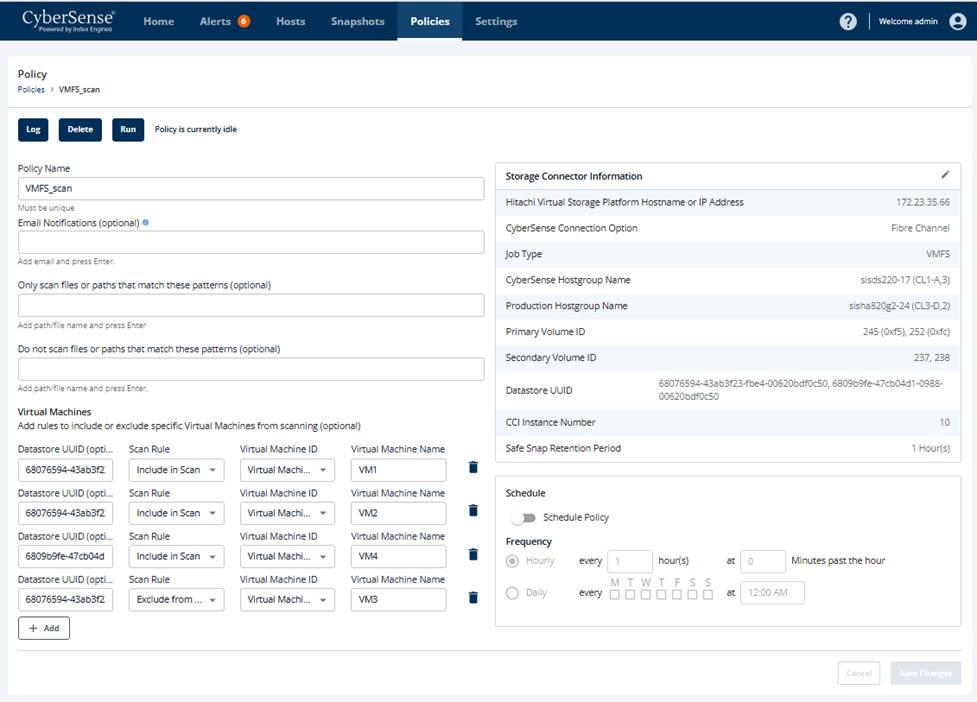Viewport: 977px width, 702px height.
Task: Click the Cancel button
Action: pyautogui.click(x=859, y=673)
